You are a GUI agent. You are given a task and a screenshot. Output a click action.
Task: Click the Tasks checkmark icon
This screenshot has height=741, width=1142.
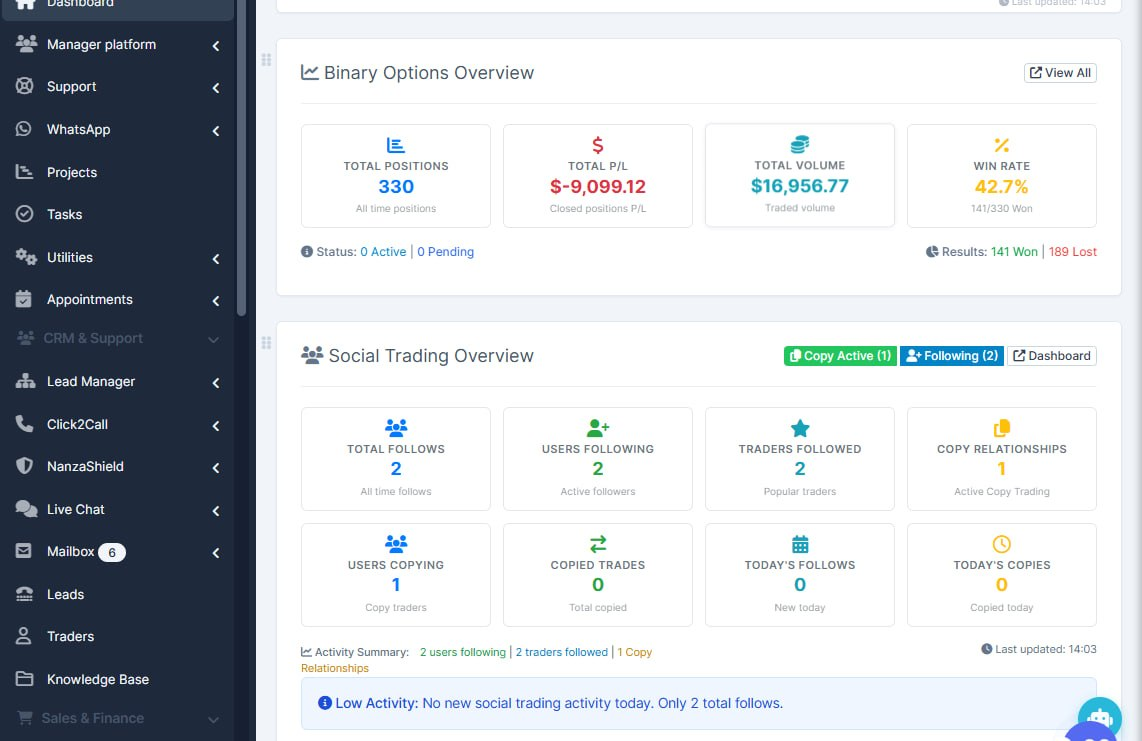point(24,214)
